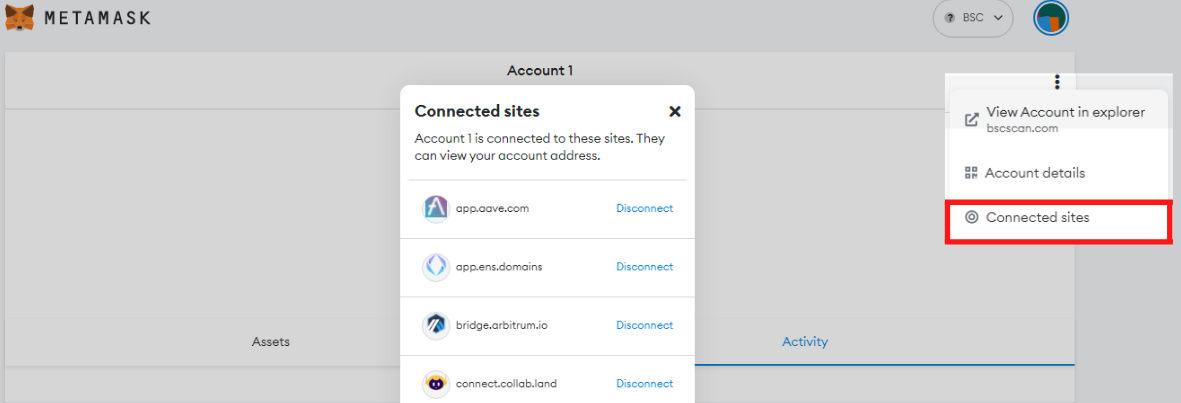Switch to the Activity tab
Screen dimensions: 1181x403
pyautogui.click(x=804, y=342)
